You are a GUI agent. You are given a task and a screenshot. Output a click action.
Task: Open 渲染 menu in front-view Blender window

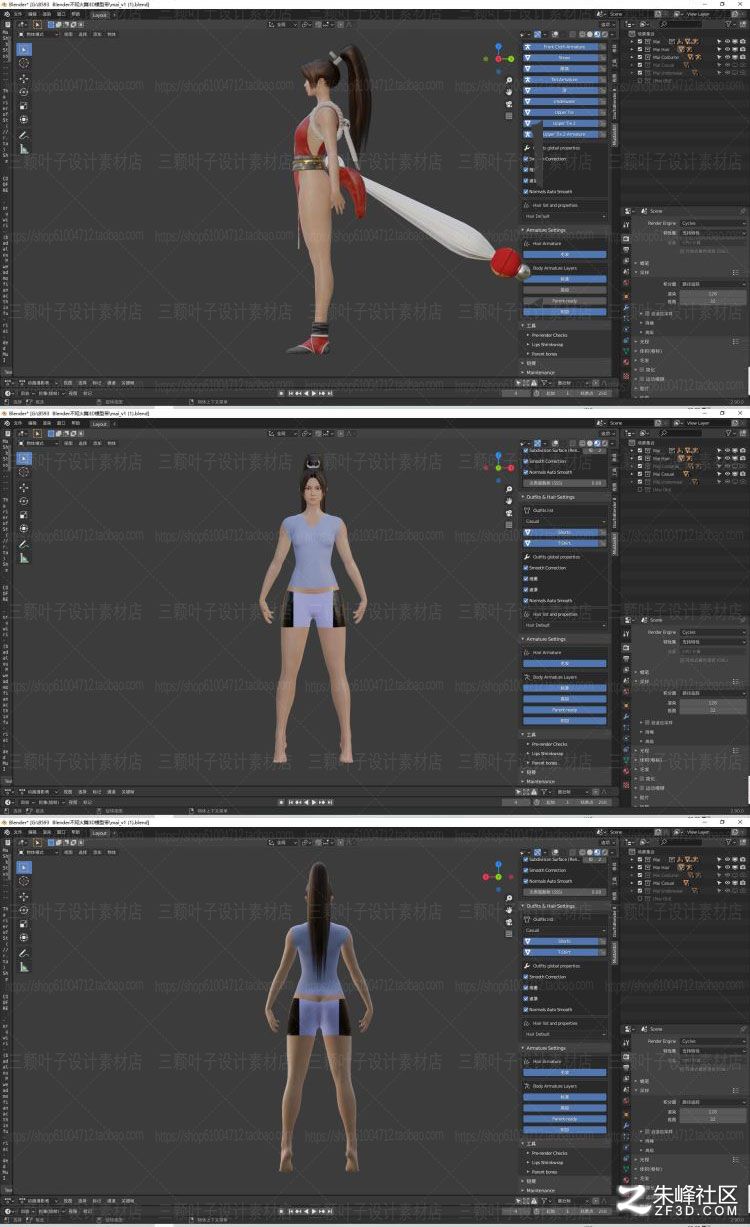pyautogui.click(x=47, y=424)
